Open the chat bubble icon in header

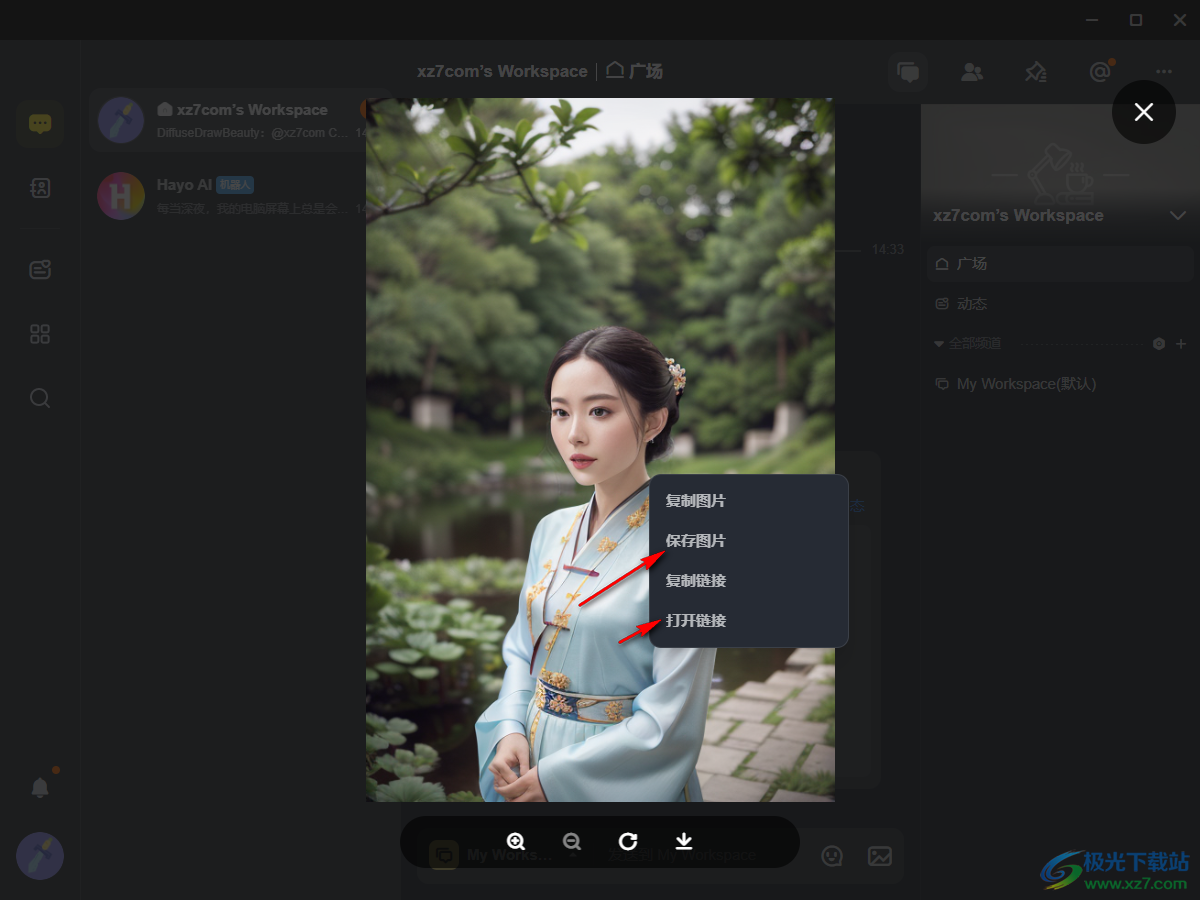(x=908, y=72)
